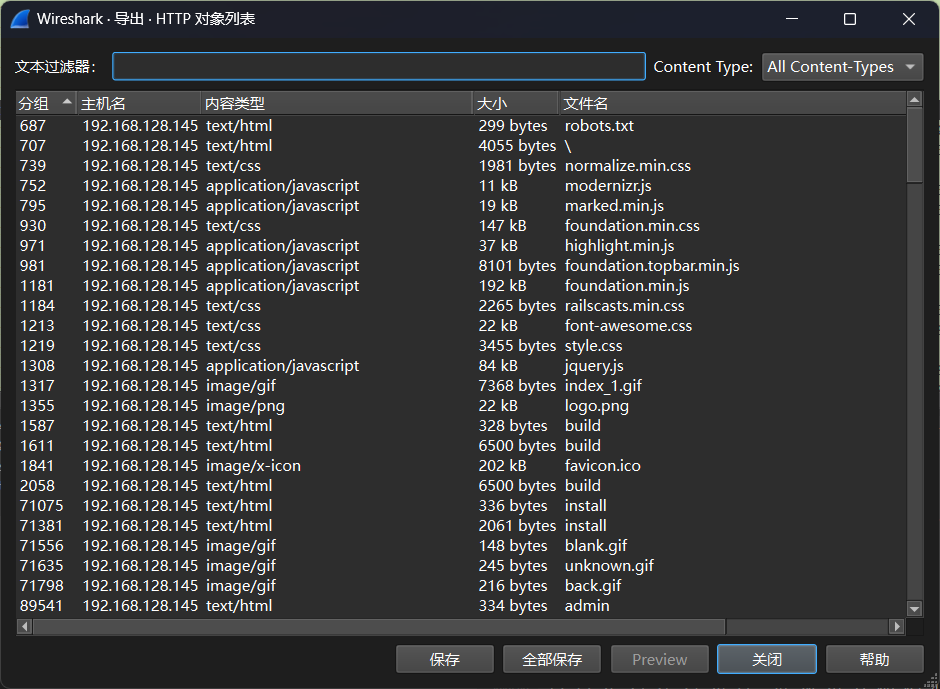The width and height of the screenshot is (940, 689).
Task: Select the install row of packet 71075
Action: click(x=461, y=506)
